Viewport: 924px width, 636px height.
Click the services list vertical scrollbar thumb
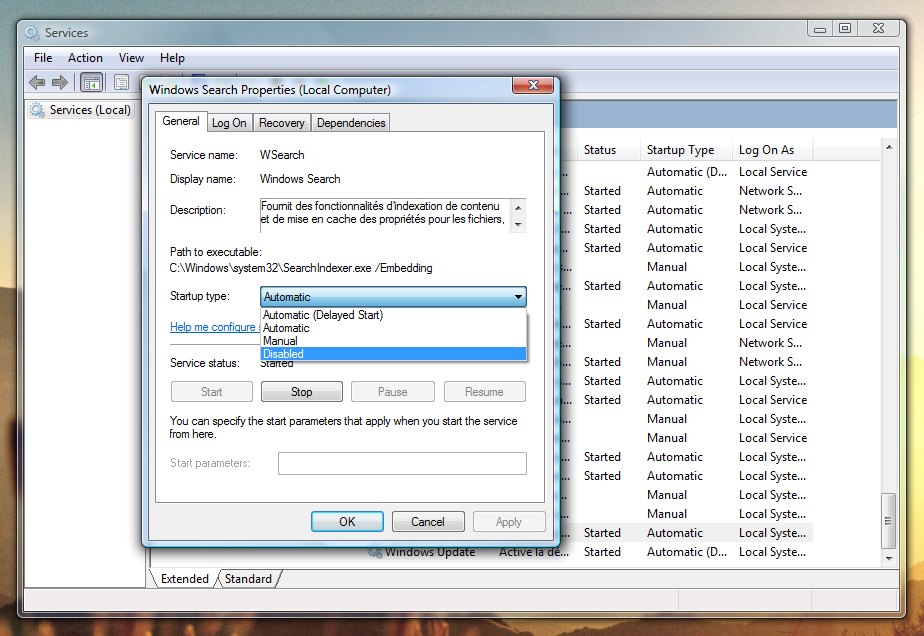889,520
